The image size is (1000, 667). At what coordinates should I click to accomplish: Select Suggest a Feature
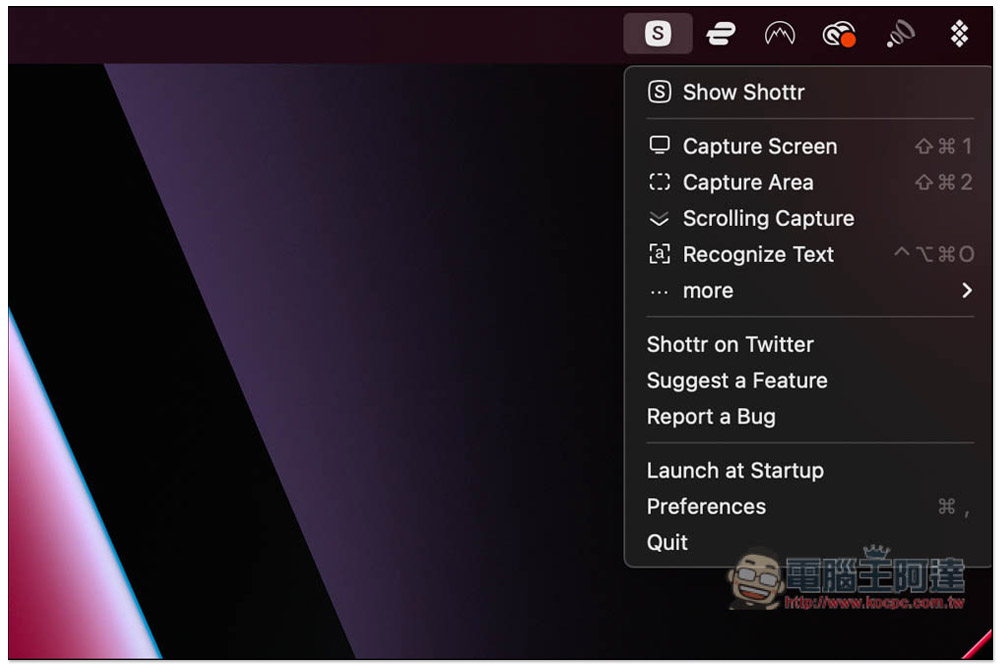click(809, 381)
